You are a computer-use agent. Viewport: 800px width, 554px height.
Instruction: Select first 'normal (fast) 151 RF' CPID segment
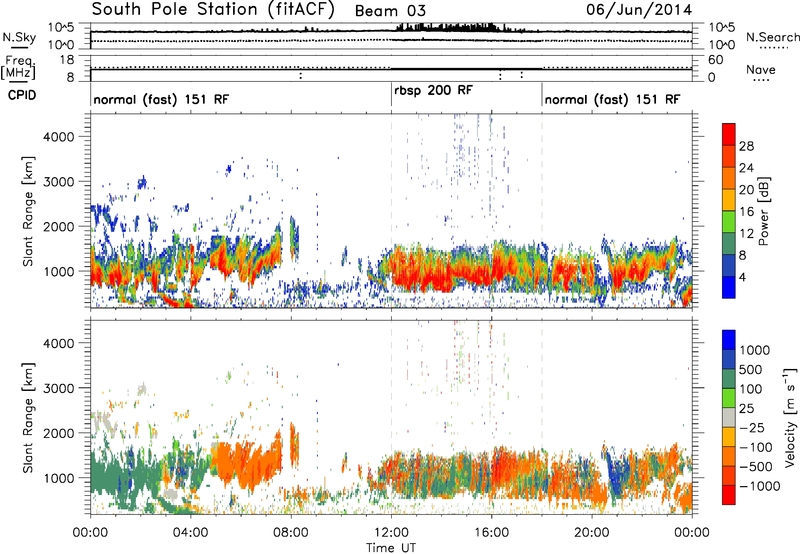click(161, 99)
